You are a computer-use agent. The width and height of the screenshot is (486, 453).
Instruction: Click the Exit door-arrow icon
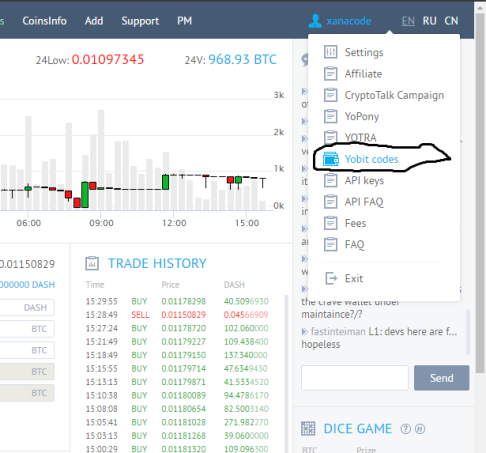point(331,278)
